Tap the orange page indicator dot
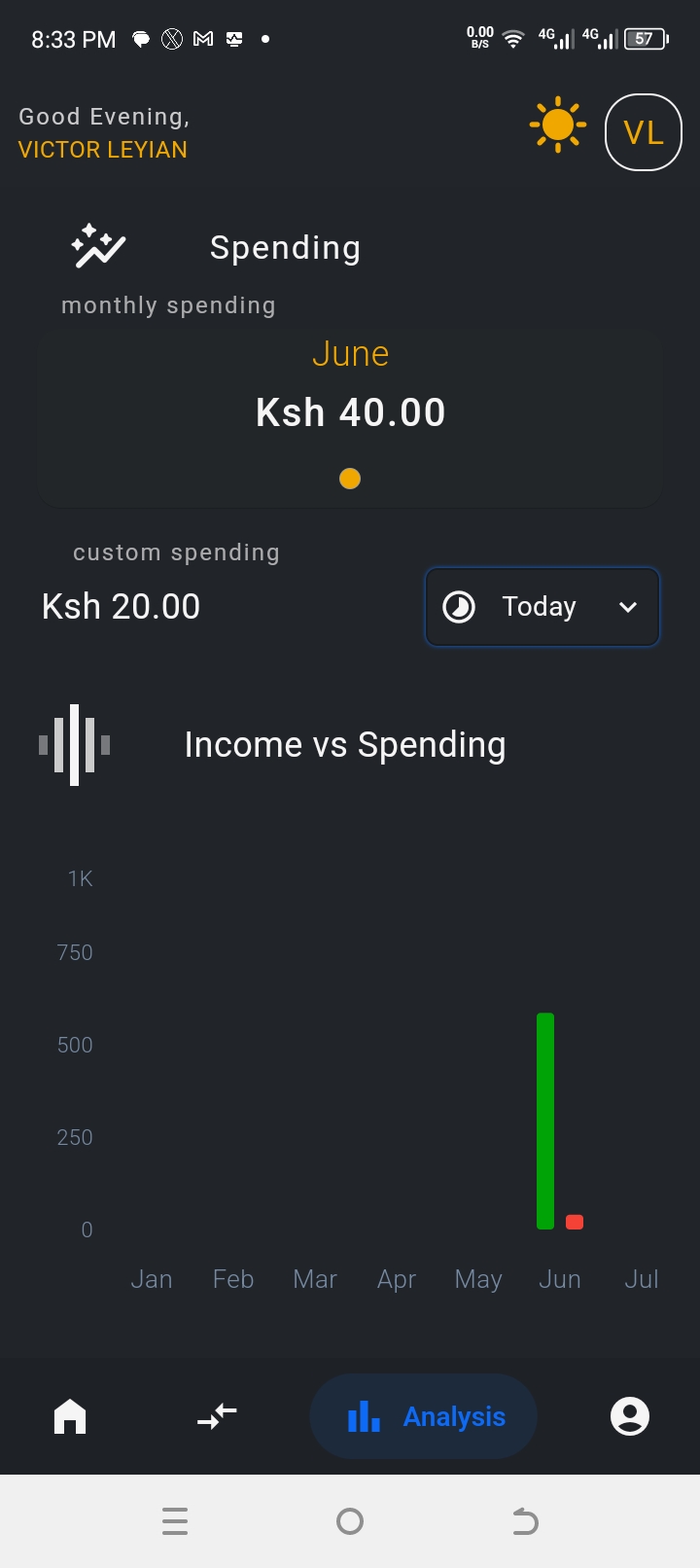This screenshot has height=1568, width=700. pyautogui.click(x=350, y=479)
